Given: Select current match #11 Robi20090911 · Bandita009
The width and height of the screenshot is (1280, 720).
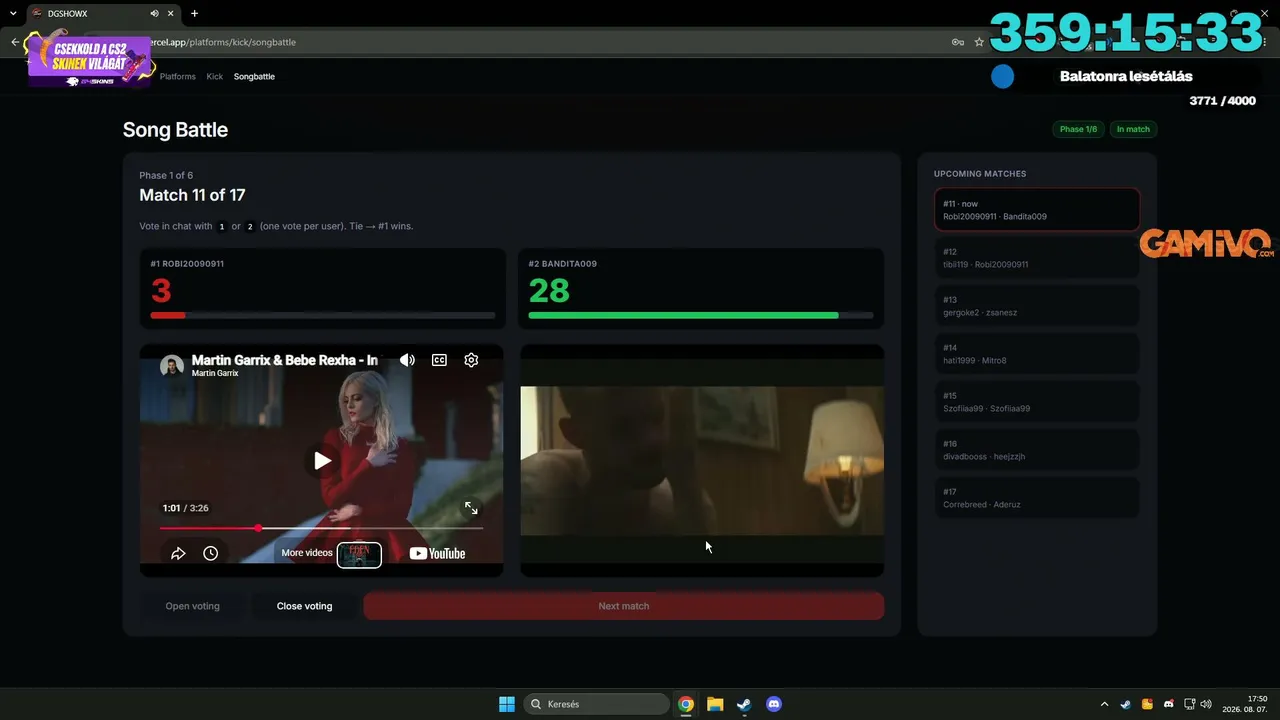Looking at the screenshot, I should 1037,210.
